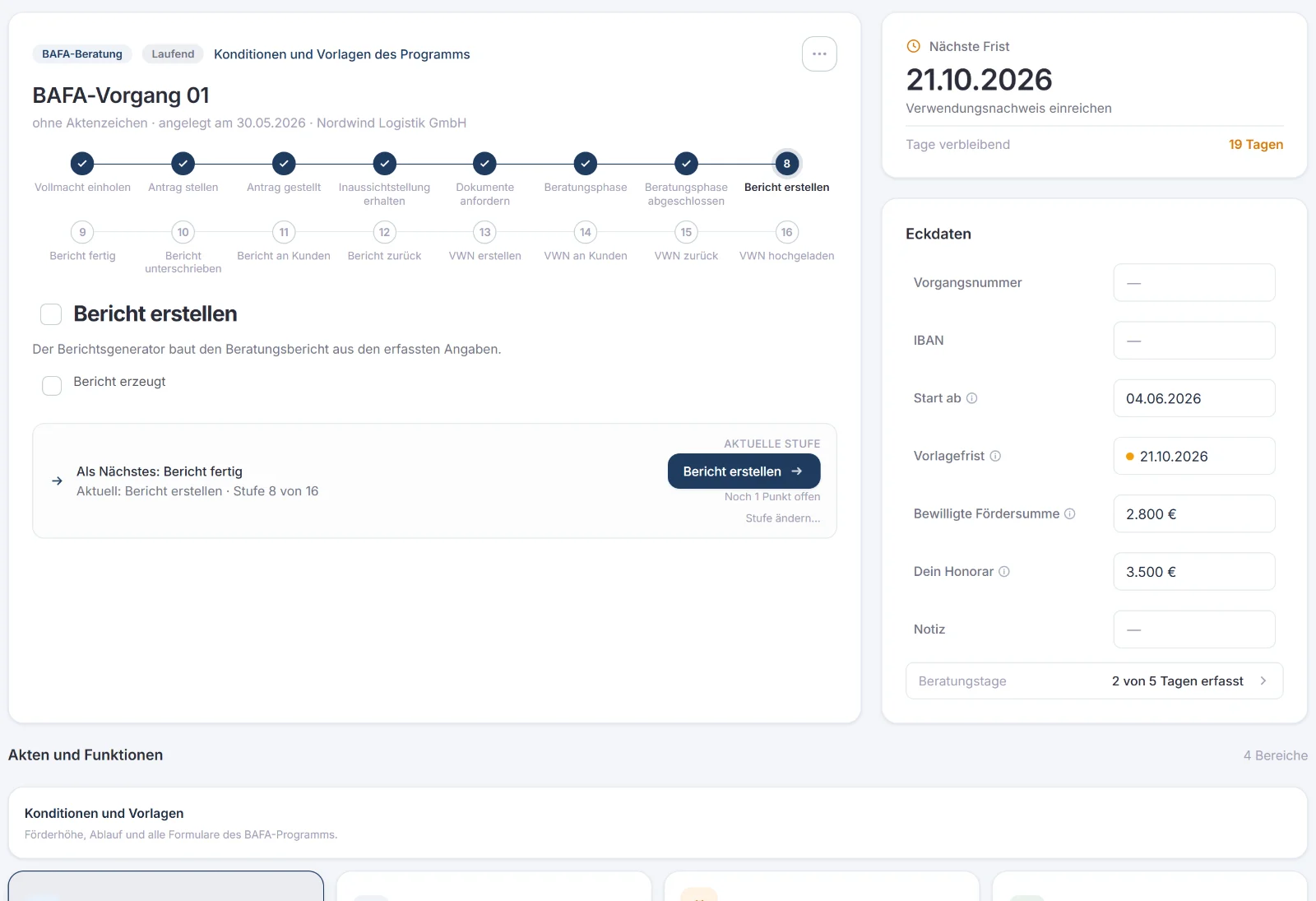The image size is (1316, 901).
Task: Open Konditionen und Vorlagen des Programms link
Action: [342, 54]
